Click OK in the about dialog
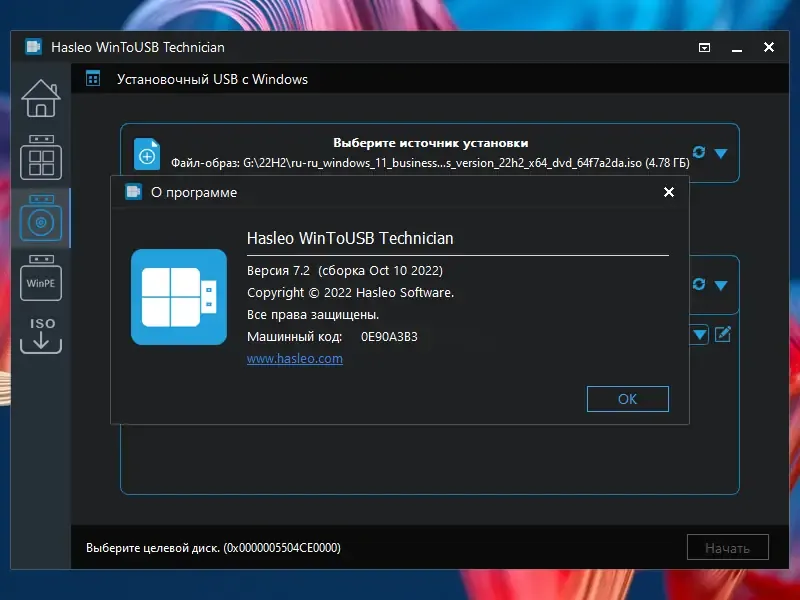Viewport: 800px width, 600px height. (x=628, y=399)
